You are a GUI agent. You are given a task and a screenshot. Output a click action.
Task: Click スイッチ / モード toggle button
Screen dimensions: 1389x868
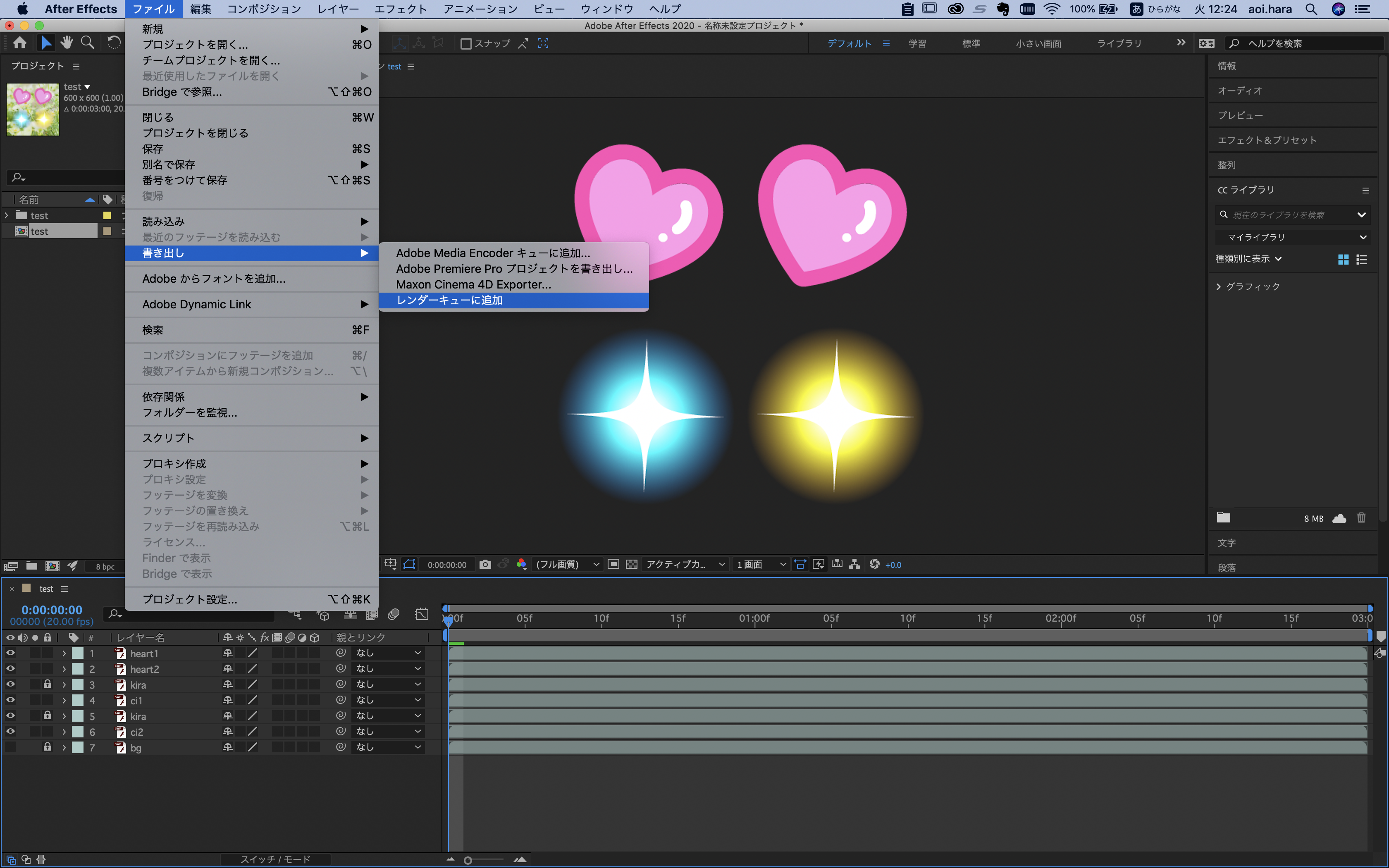[275, 859]
